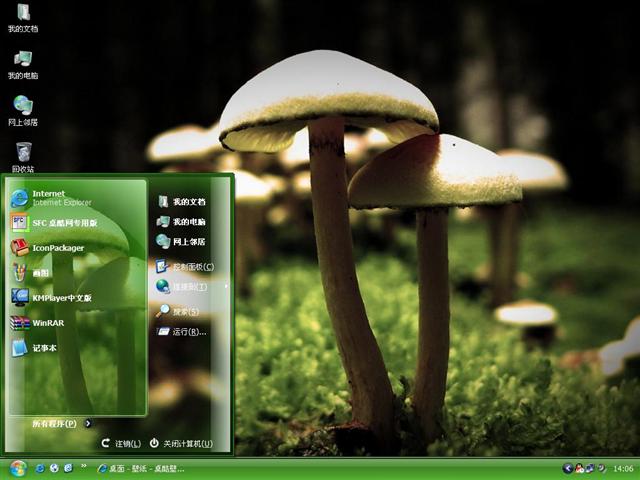Choose 搜索(S) in the Start menu

[185, 311]
